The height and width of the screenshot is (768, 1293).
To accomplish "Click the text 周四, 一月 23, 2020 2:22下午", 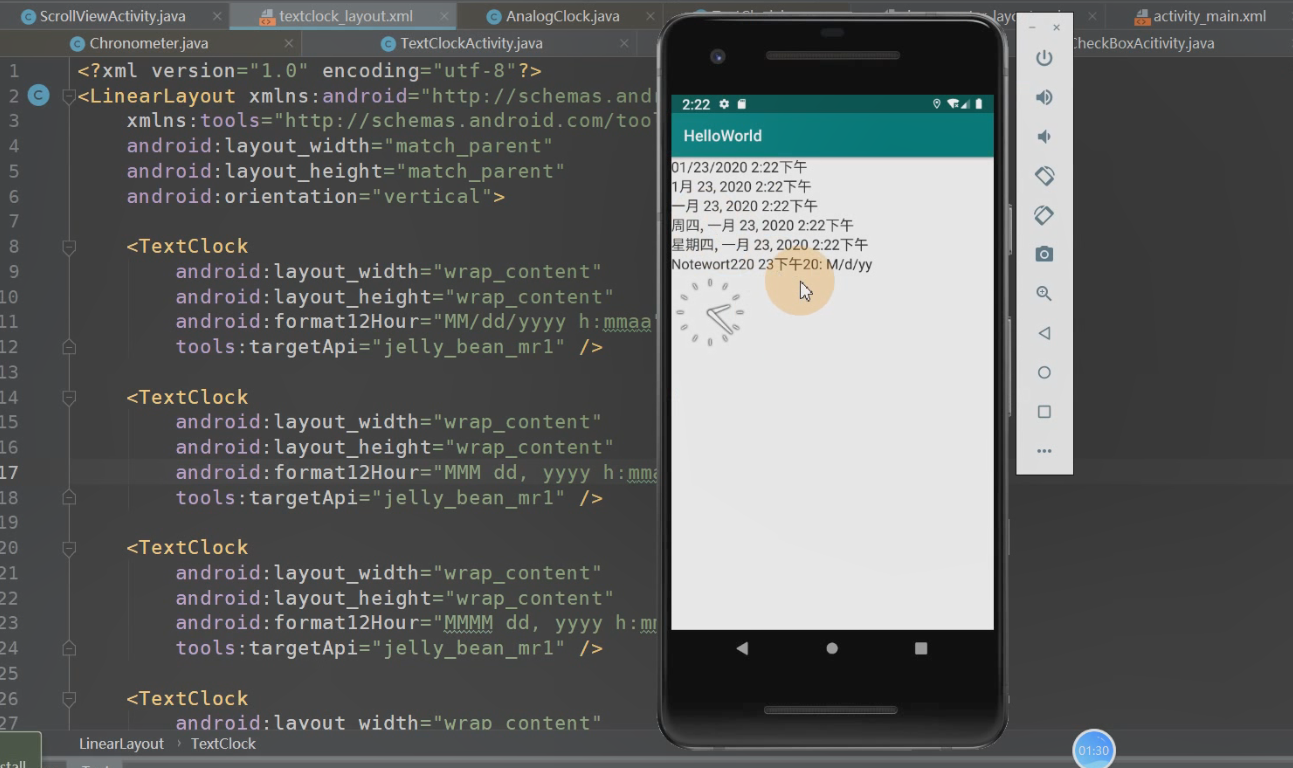I will [762, 225].
